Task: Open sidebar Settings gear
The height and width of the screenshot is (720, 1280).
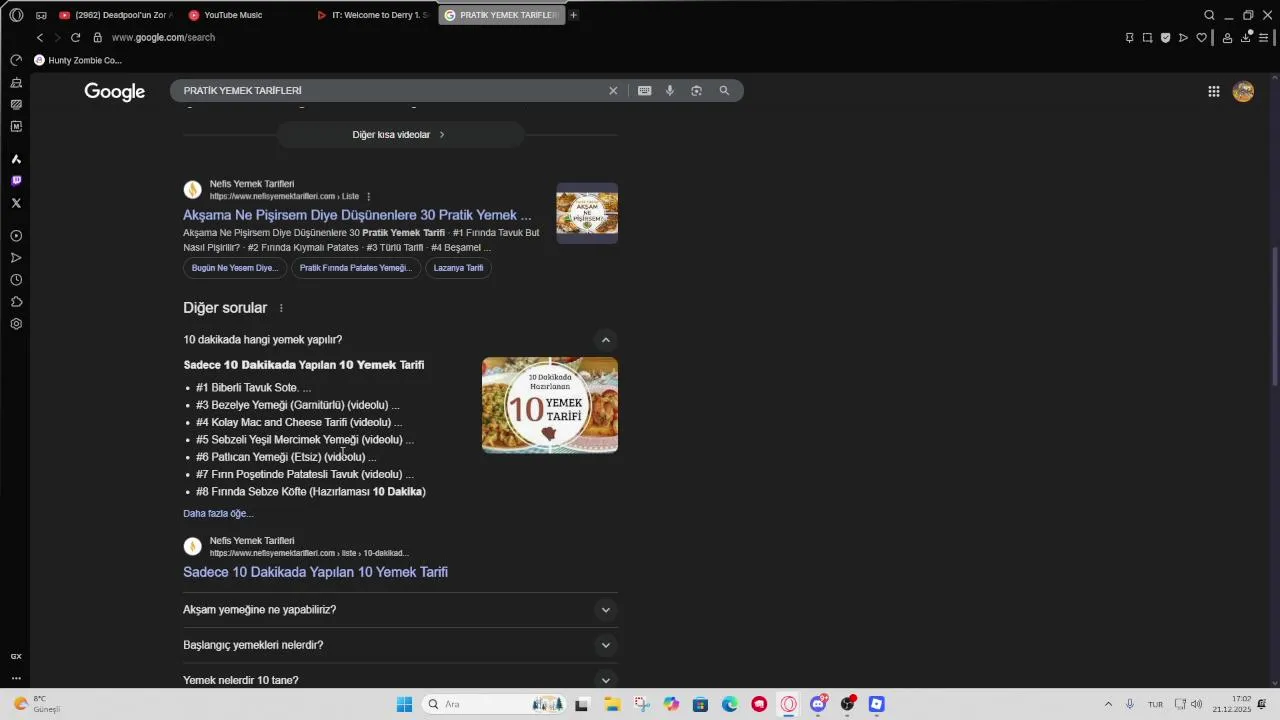Action: click(16, 324)
